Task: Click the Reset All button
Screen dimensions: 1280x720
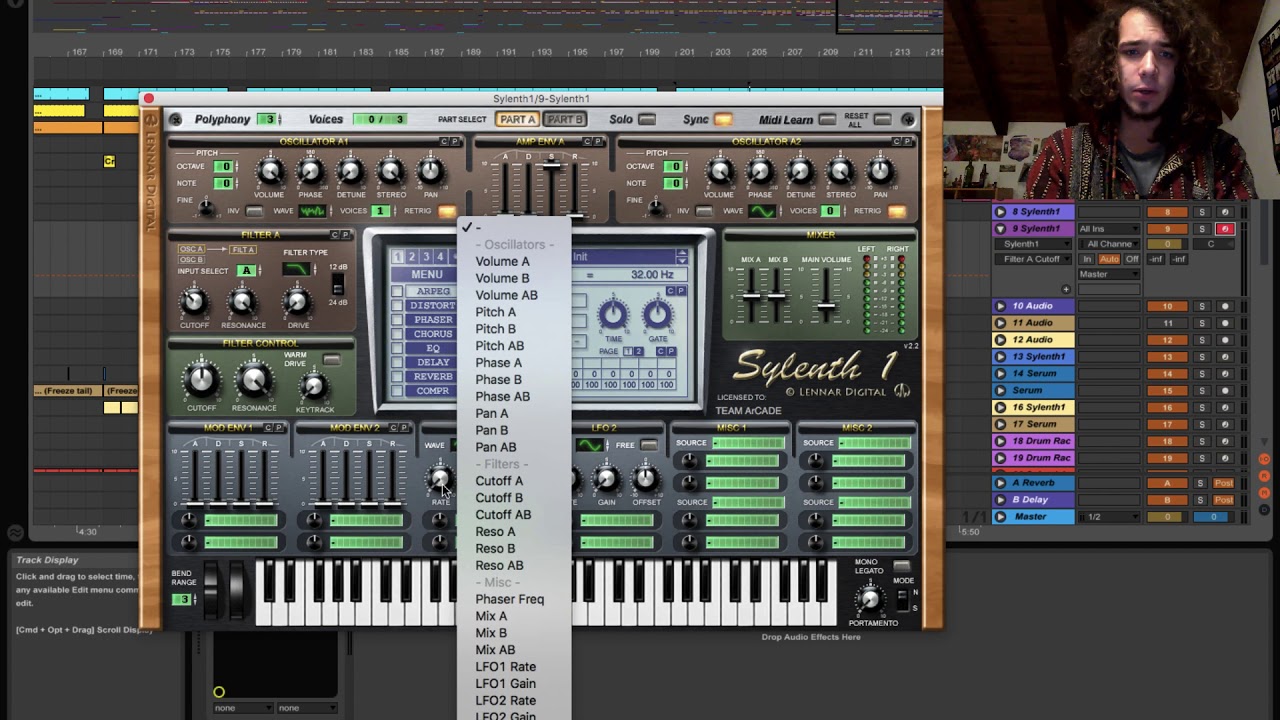Action: click(x=882, y=120)
